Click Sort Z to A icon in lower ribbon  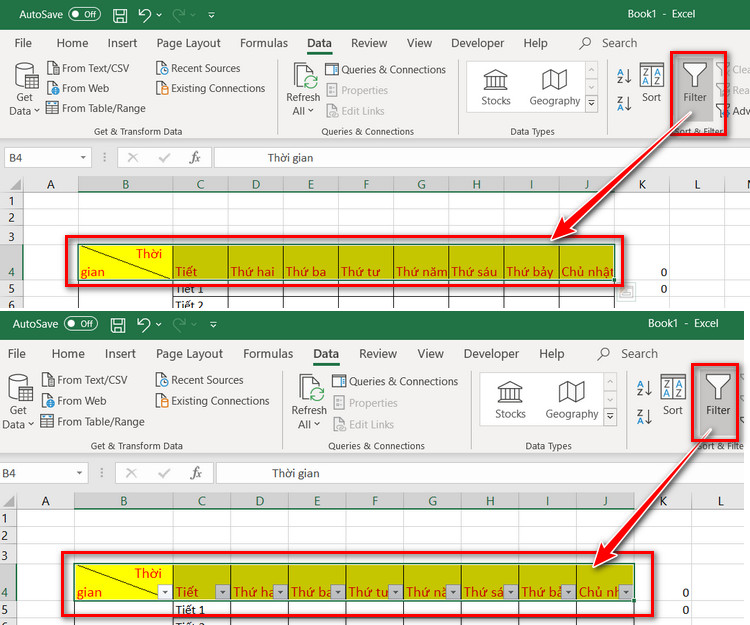tap(644, 417)
